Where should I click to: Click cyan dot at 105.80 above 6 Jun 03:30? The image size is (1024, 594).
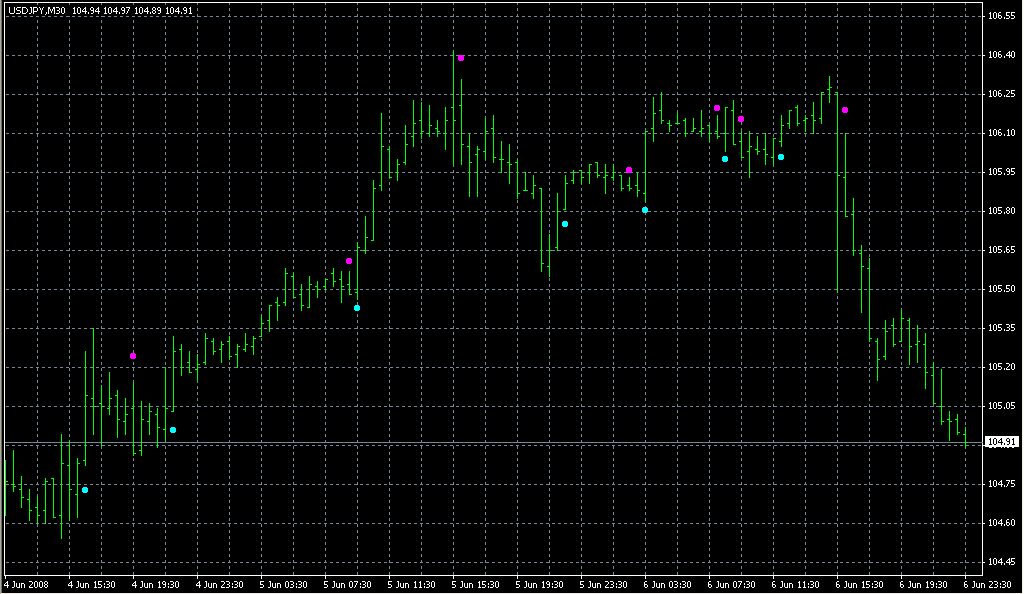(645, 210)
